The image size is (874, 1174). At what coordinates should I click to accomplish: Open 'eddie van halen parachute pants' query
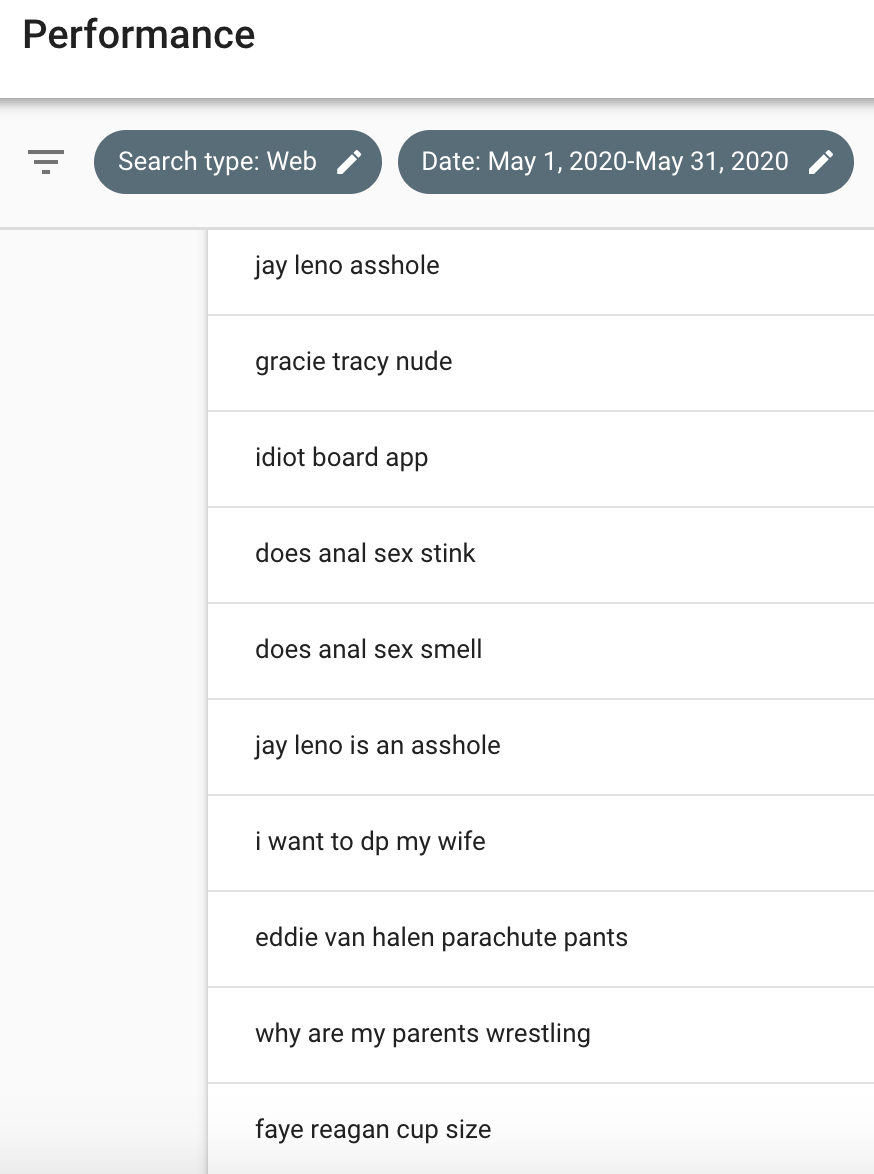(x=441, y=938)
